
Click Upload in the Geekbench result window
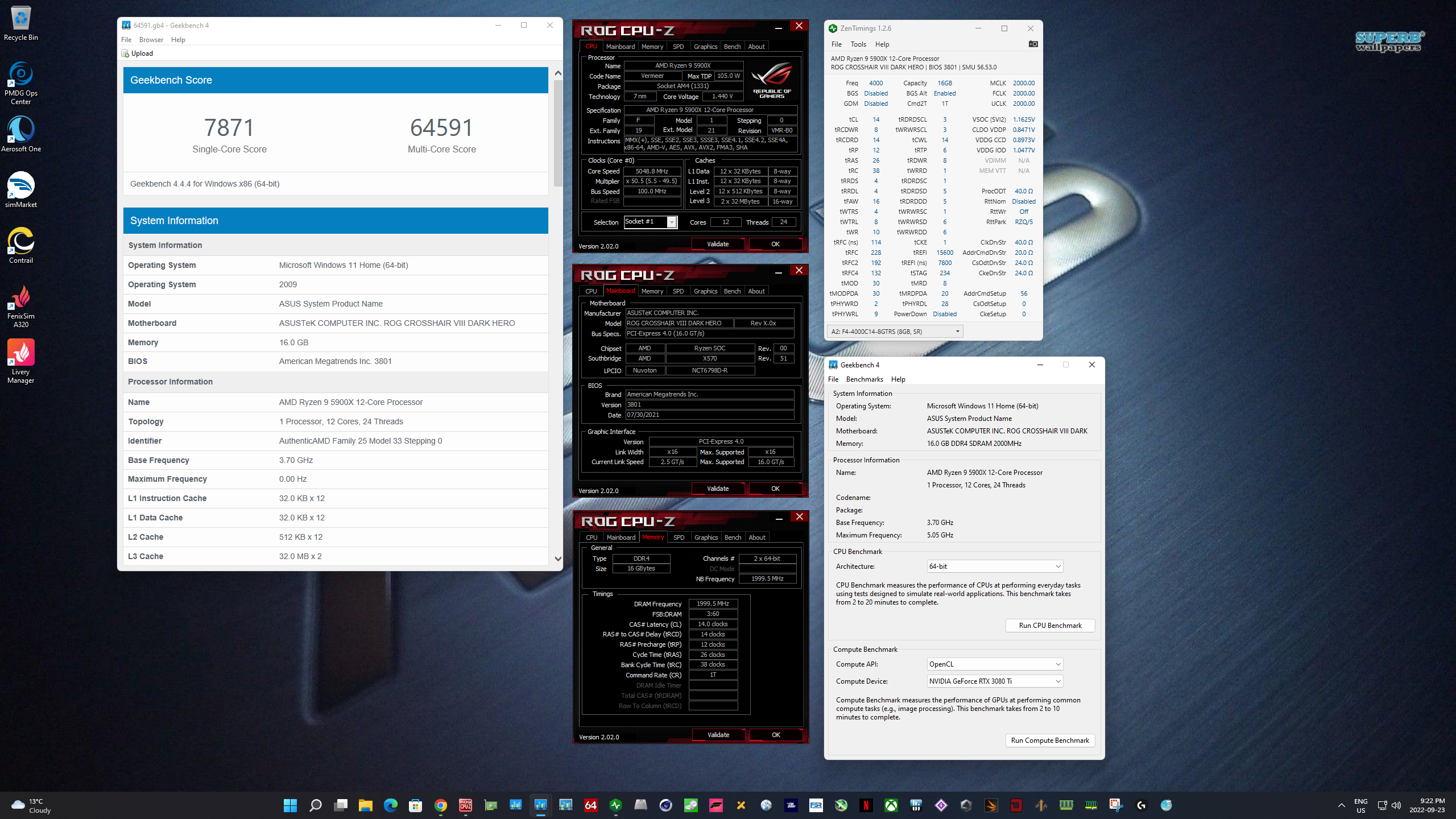pyautogui.click(x=137, y=53)
